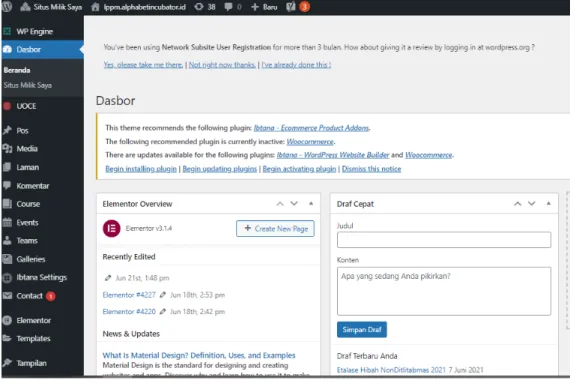Viewport: 576px width, 386px height.
Task: Move Elementor Overview widget down
Action: pyautogui.click(x=294, y=204)
